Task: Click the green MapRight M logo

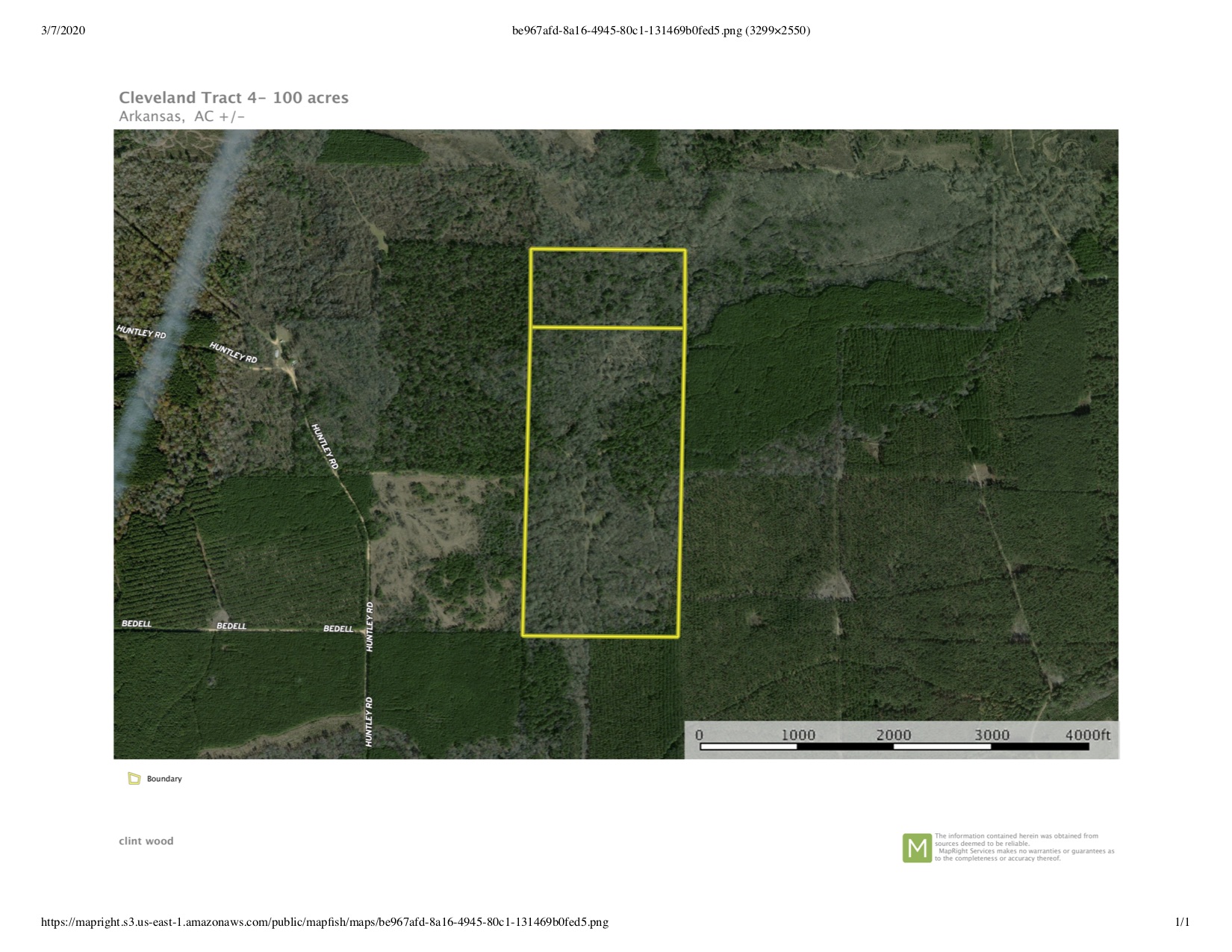Action: [x=916, y=848]
